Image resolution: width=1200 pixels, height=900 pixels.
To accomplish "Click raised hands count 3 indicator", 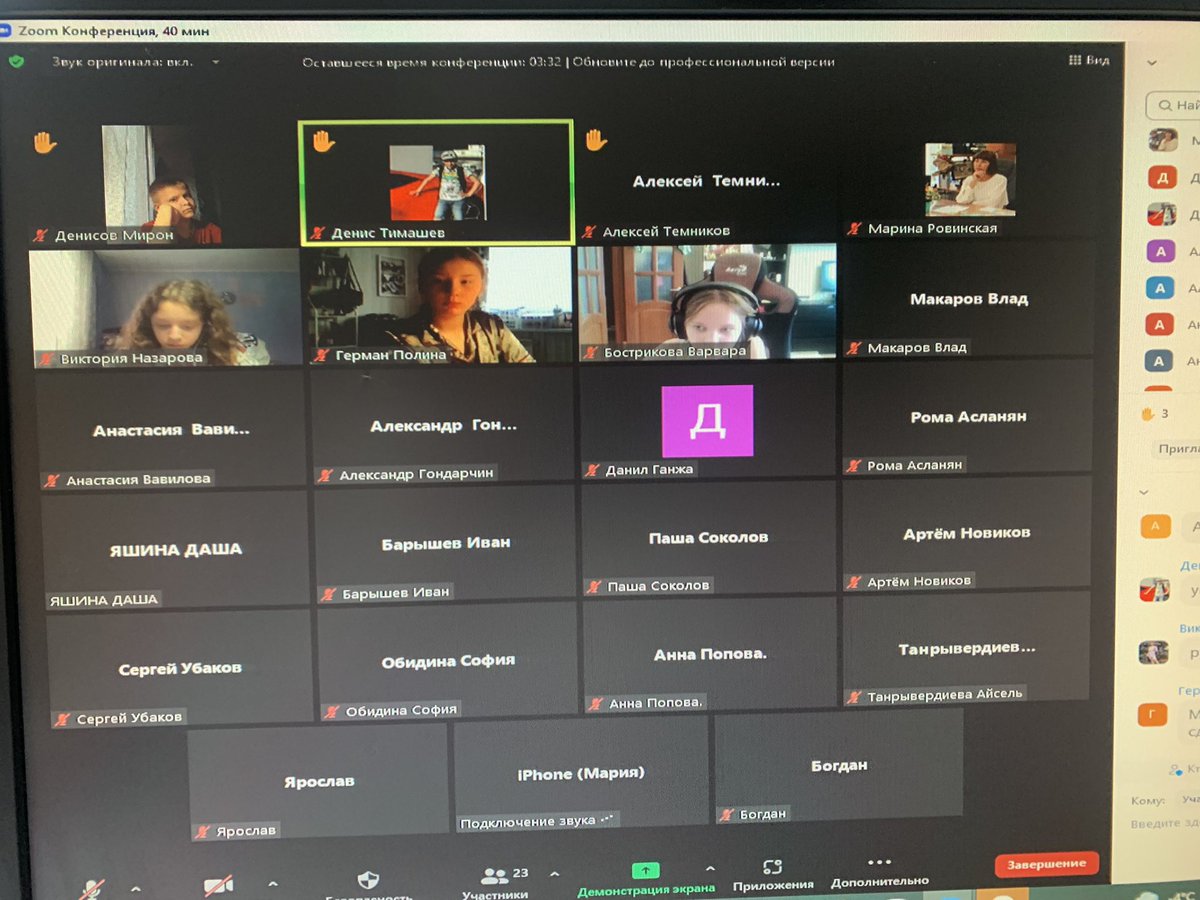I will [x=1154, y=413].
